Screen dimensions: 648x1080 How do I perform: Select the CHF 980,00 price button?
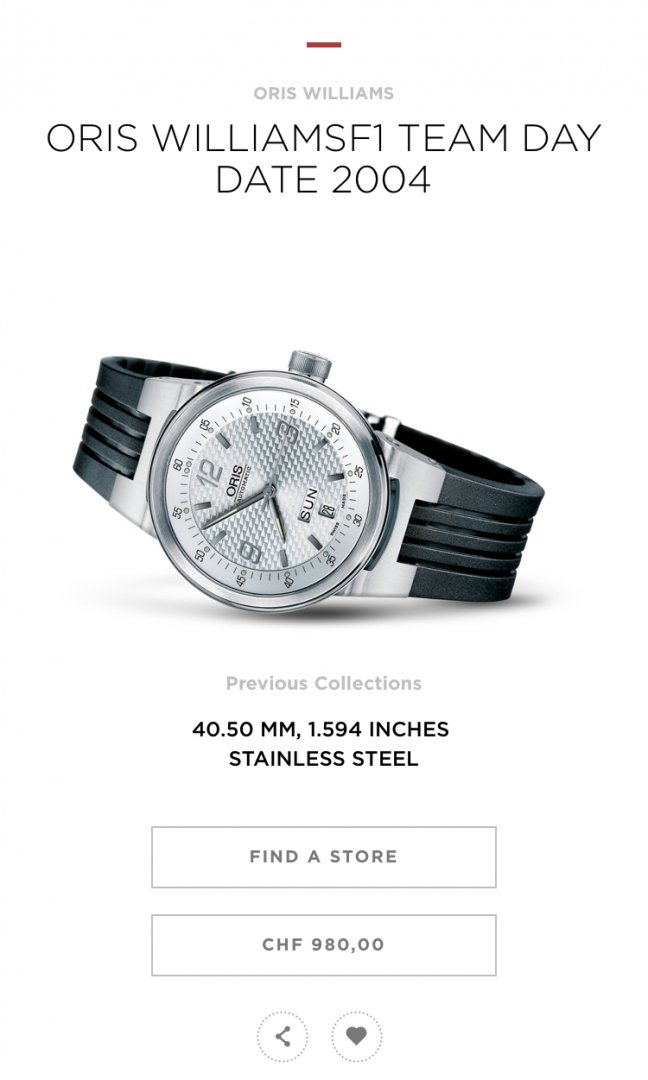tap(324, 945)
